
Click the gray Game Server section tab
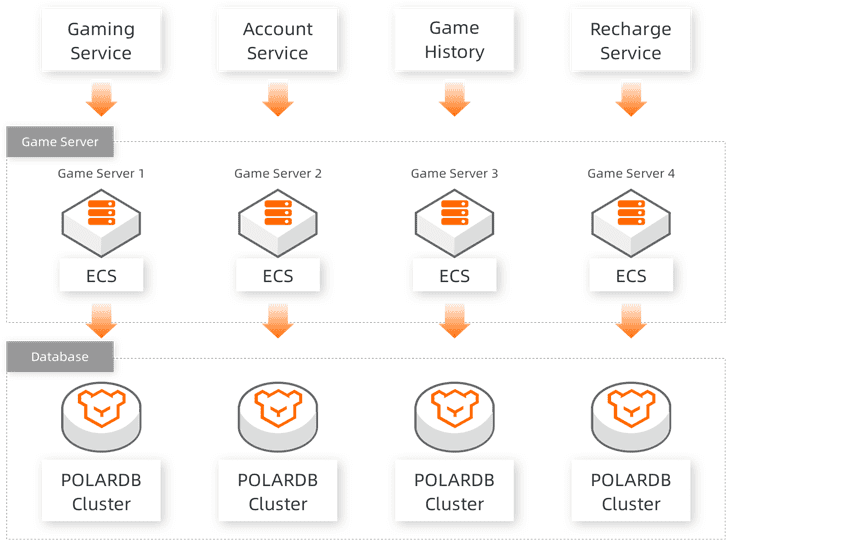pyautogui.click(x=60, y=142)
